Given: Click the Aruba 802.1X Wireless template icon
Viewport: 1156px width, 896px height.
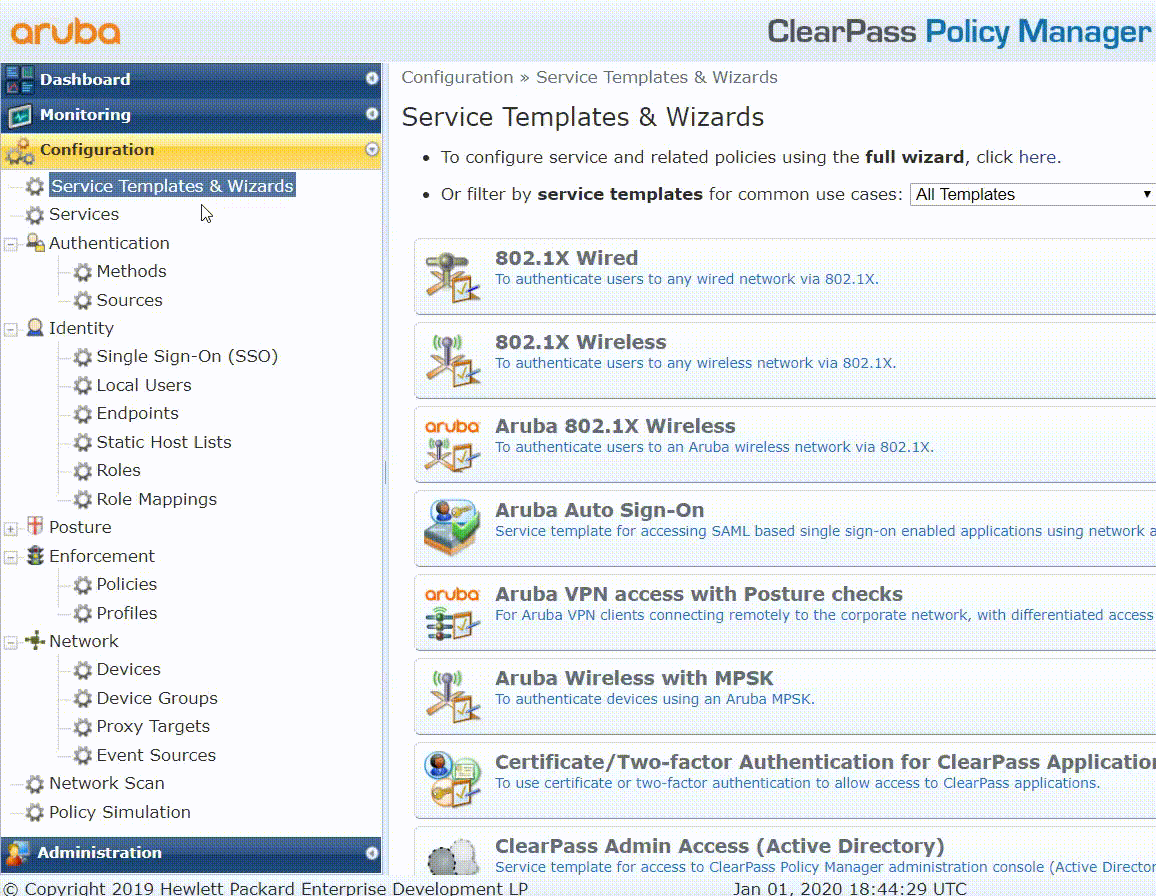Looking at the screenshot, I should [453, 445].
